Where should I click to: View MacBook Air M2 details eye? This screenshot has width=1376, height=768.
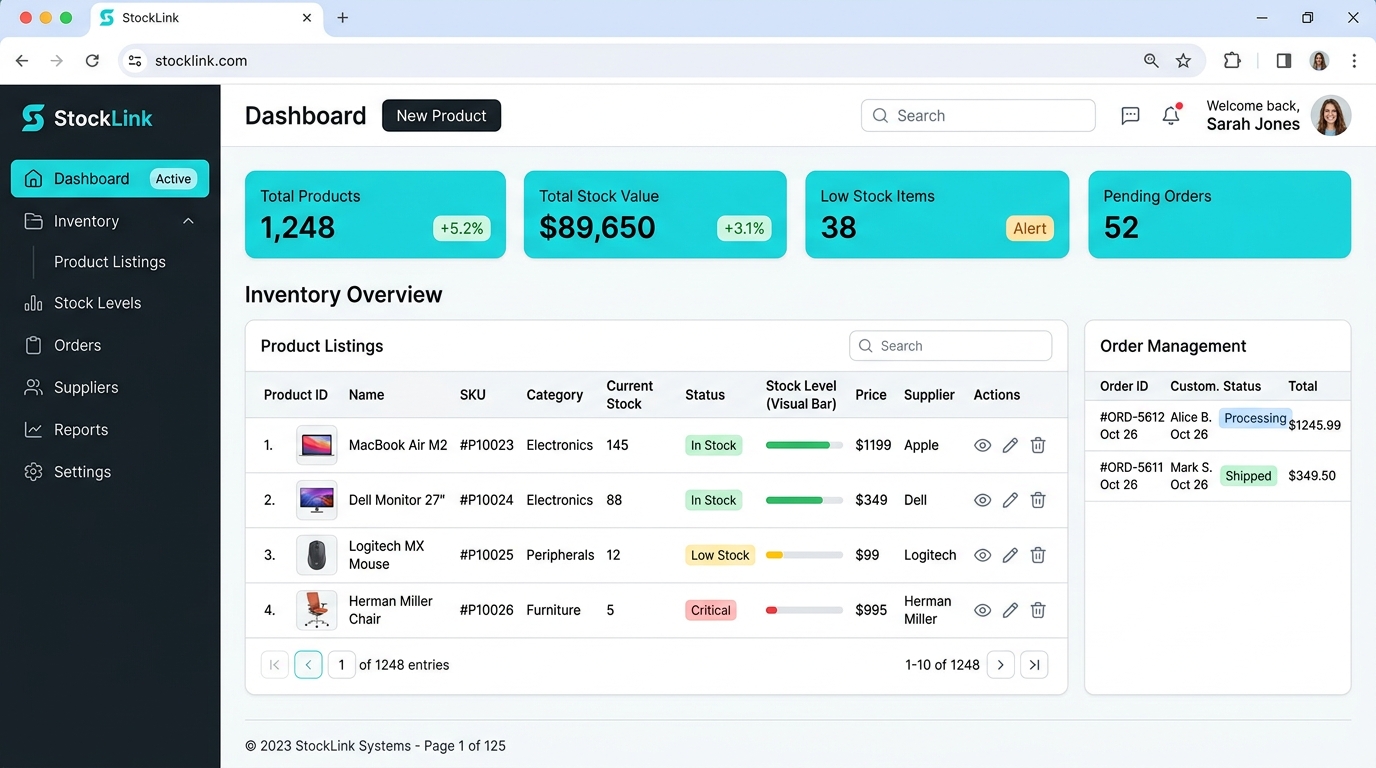[982, 445]
